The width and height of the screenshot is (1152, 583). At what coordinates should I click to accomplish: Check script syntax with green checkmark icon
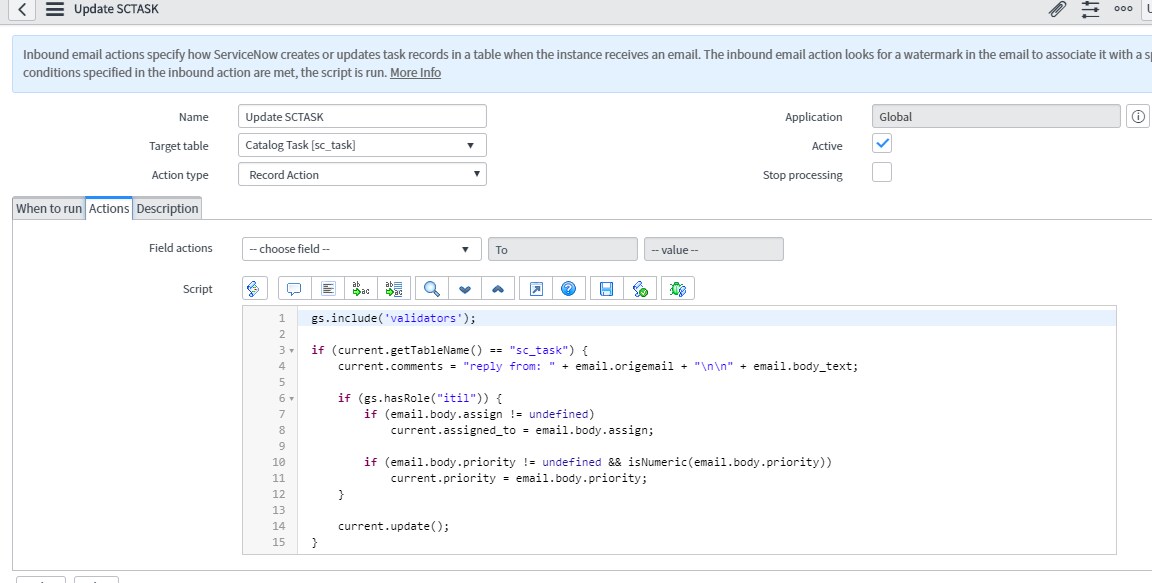(640, 289)
